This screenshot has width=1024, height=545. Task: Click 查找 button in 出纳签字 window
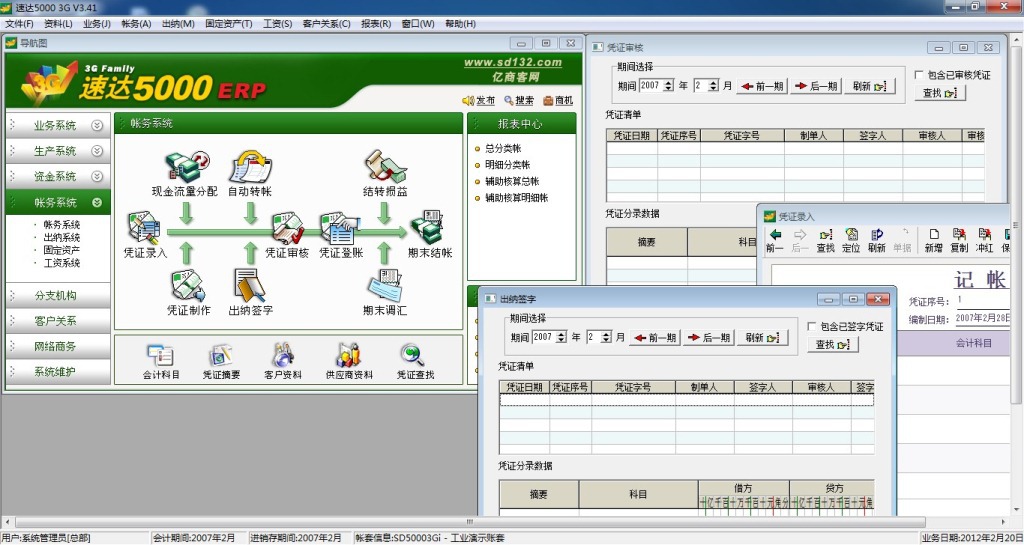[x=833, y=344]
